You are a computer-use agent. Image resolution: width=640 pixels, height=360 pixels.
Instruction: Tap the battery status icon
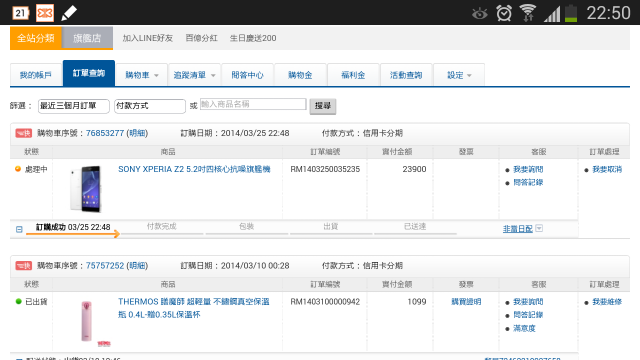tap(571, 13)
